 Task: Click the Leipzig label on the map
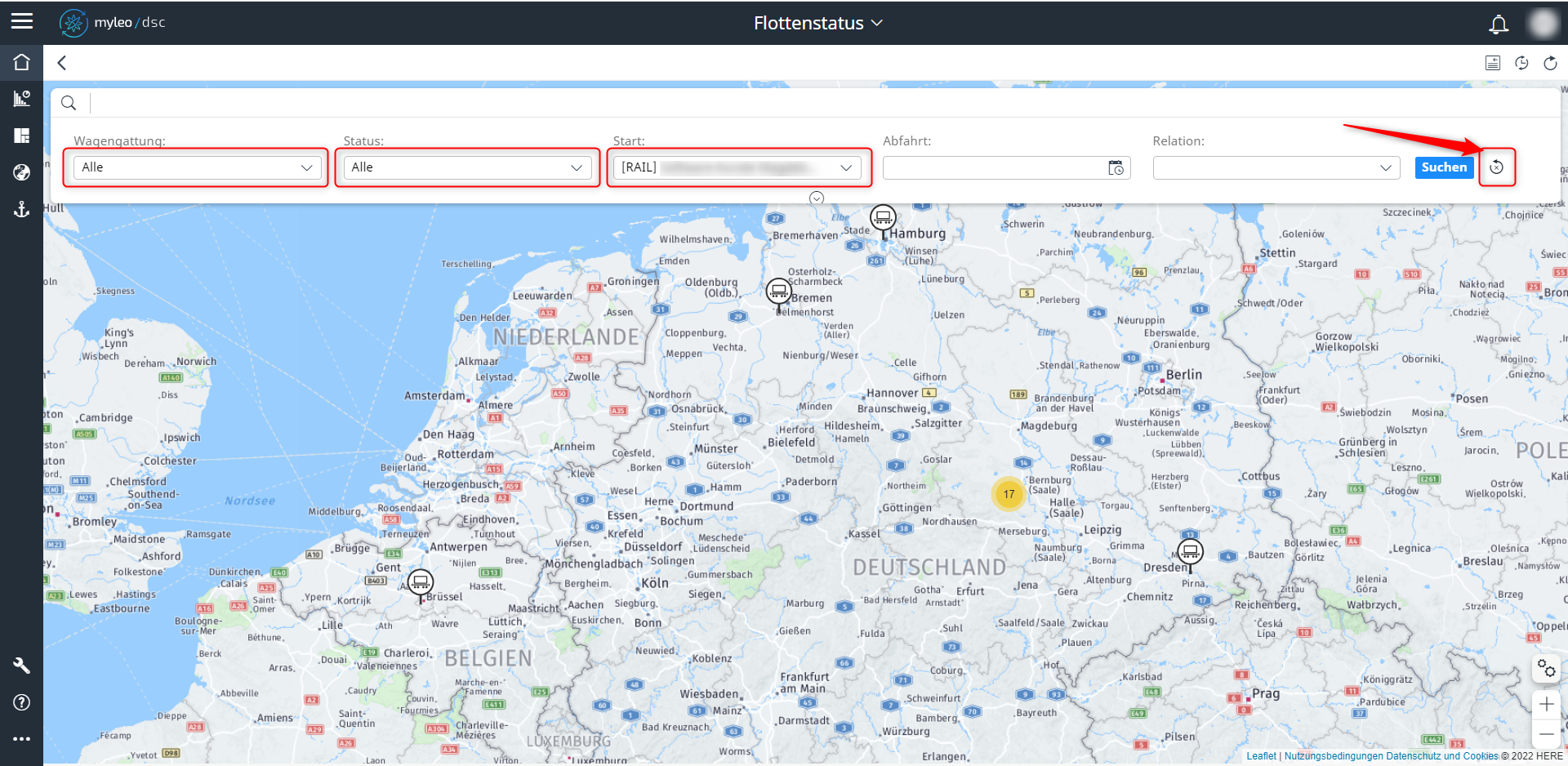click(x=1102, y=529)
